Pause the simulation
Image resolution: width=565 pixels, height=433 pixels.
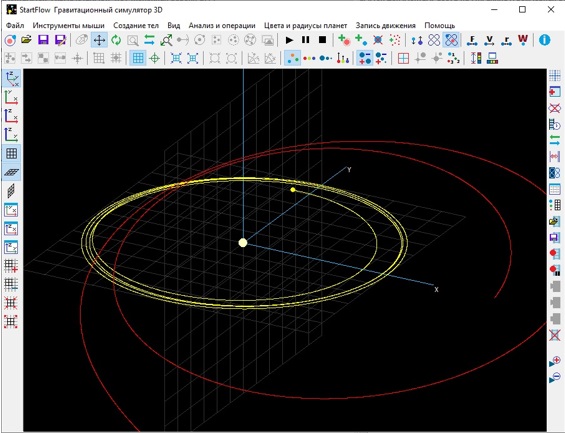pos(306,40)
